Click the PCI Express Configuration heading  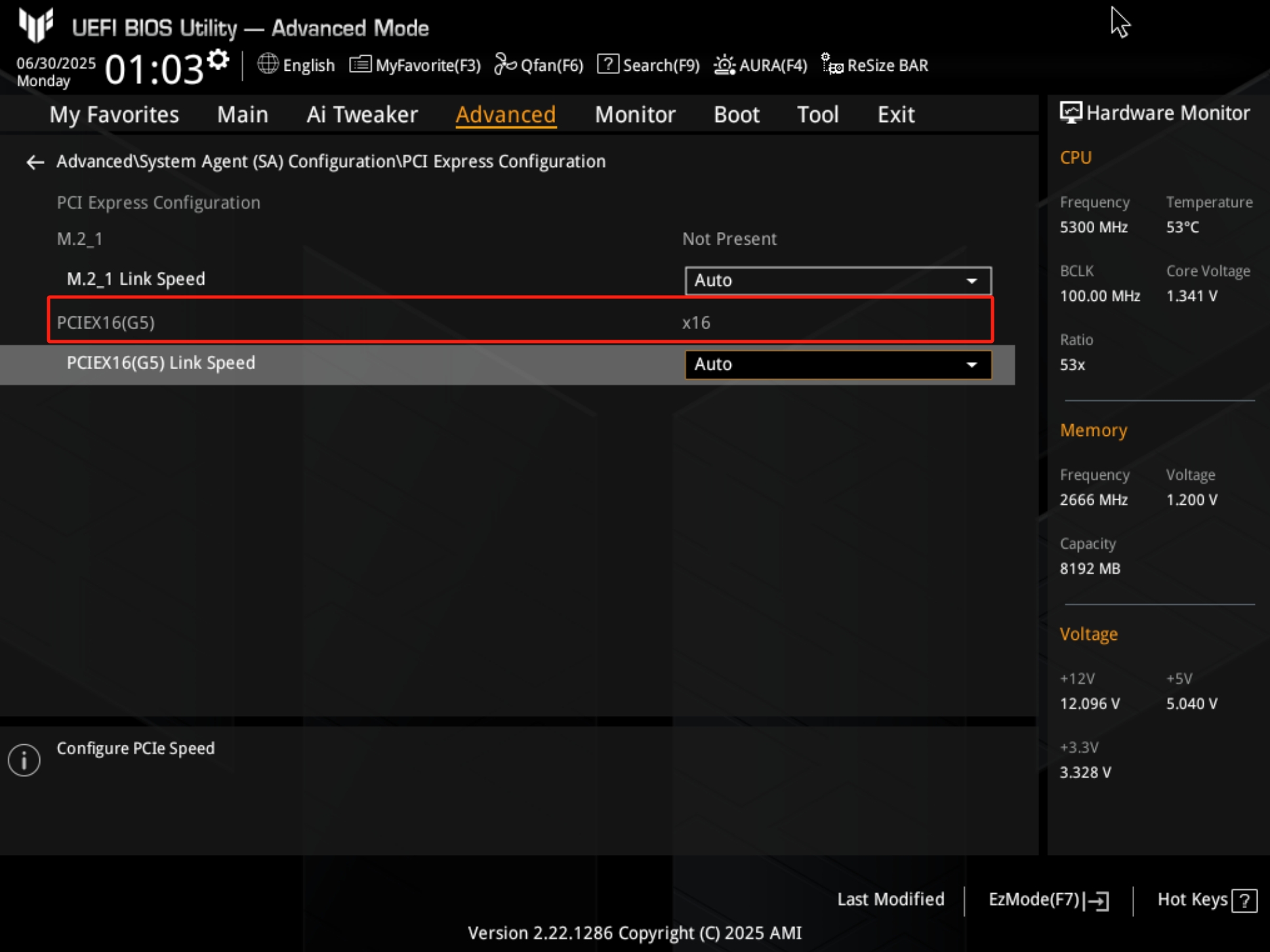pos(158,203)
